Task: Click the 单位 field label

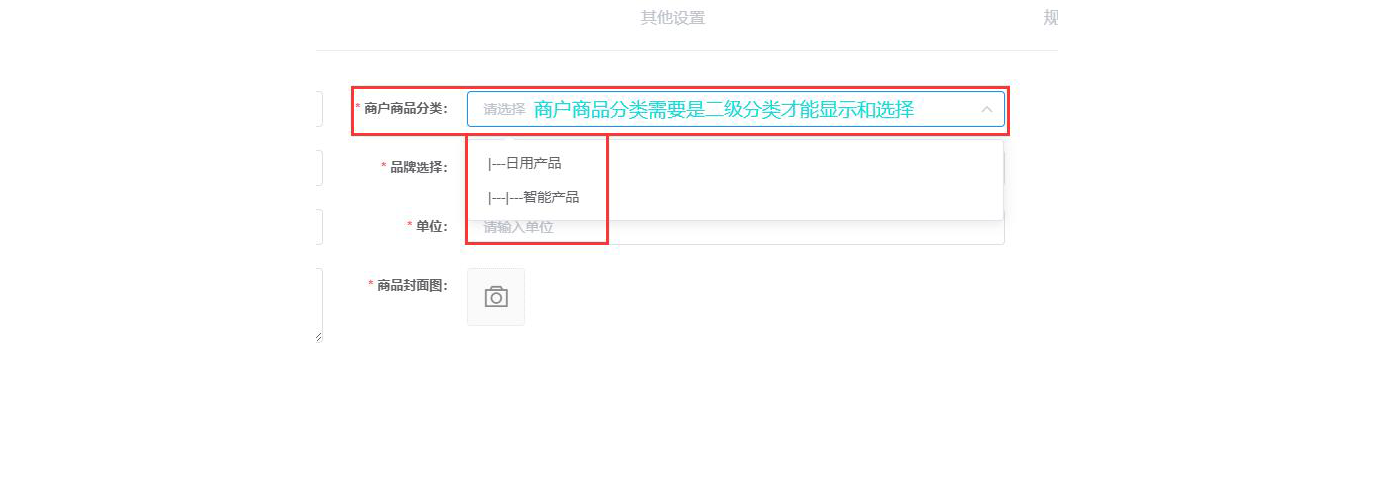Action: 430,226
